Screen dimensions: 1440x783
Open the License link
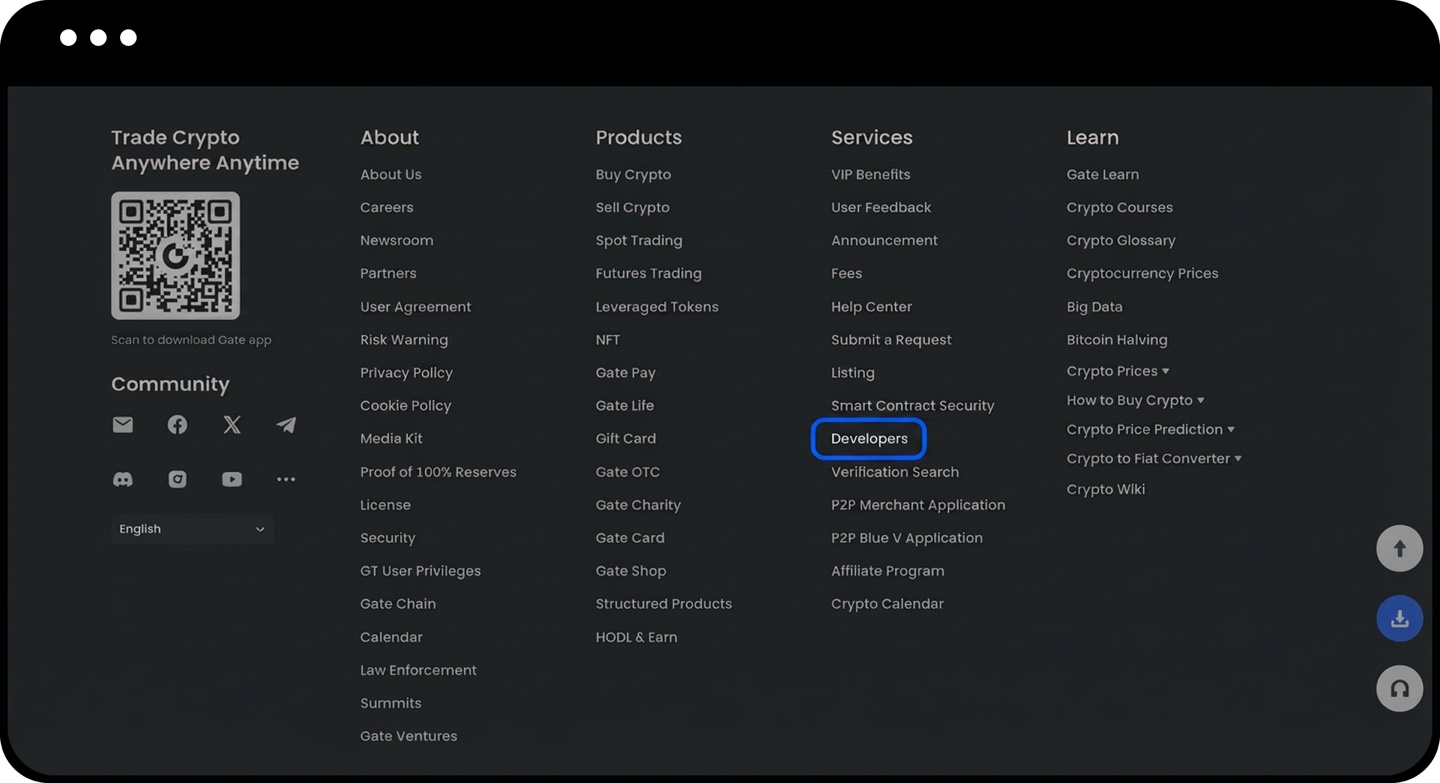pyautogui.click(x=385, y=505)
